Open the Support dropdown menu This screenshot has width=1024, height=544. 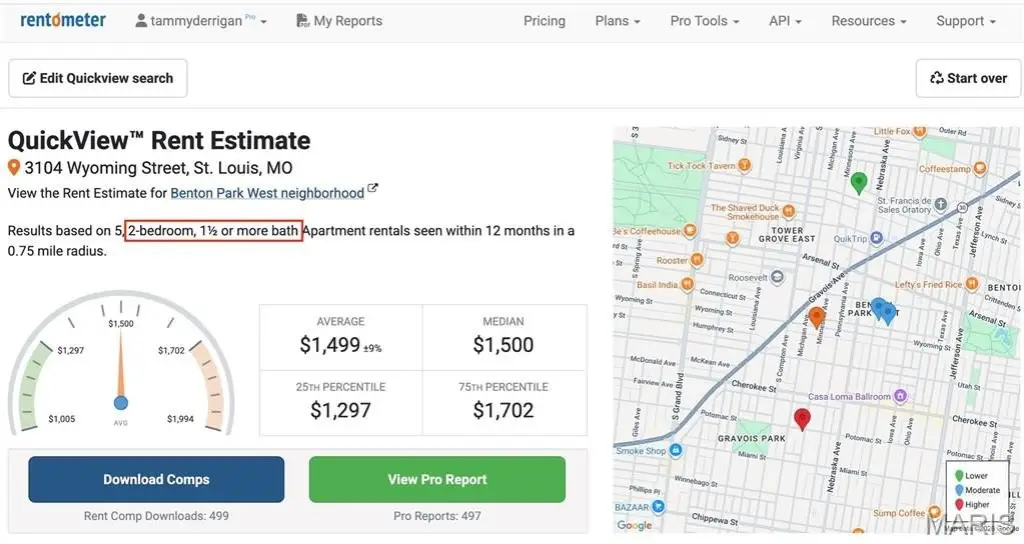[966, 21]
